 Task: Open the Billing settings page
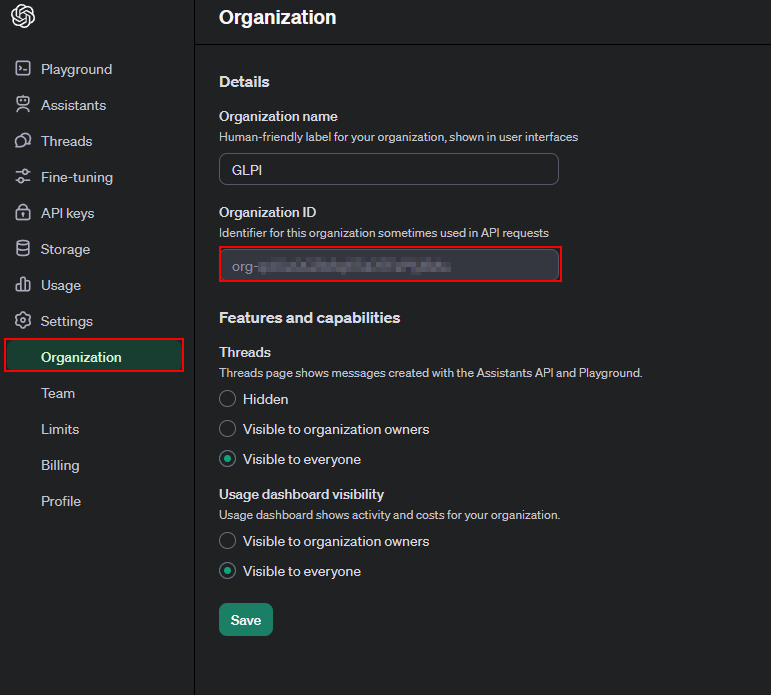[60, 465]
